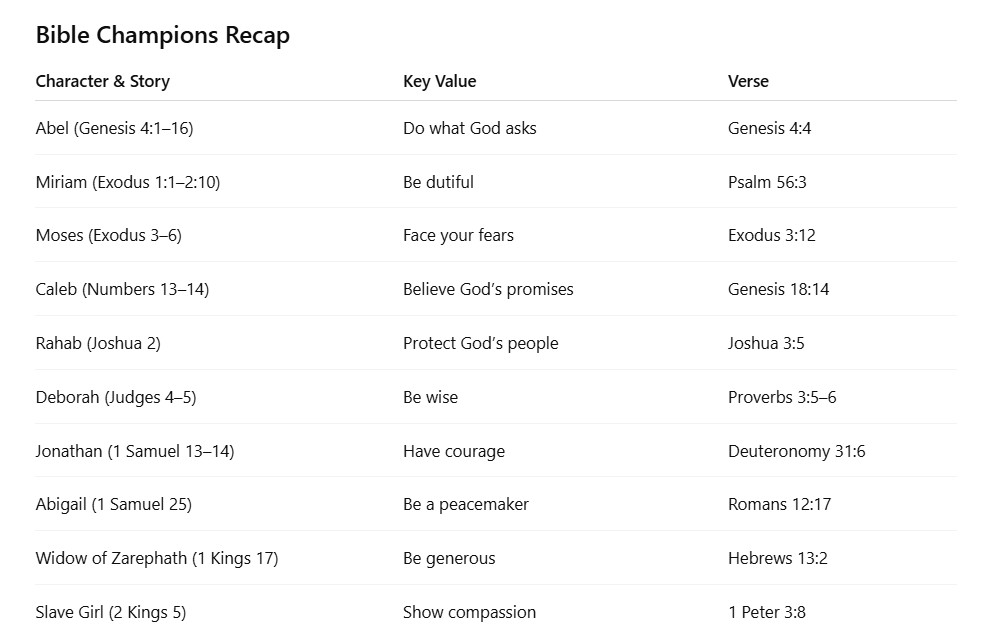Click the Caleb (Numbers 13–14) entry

(122, 289)
